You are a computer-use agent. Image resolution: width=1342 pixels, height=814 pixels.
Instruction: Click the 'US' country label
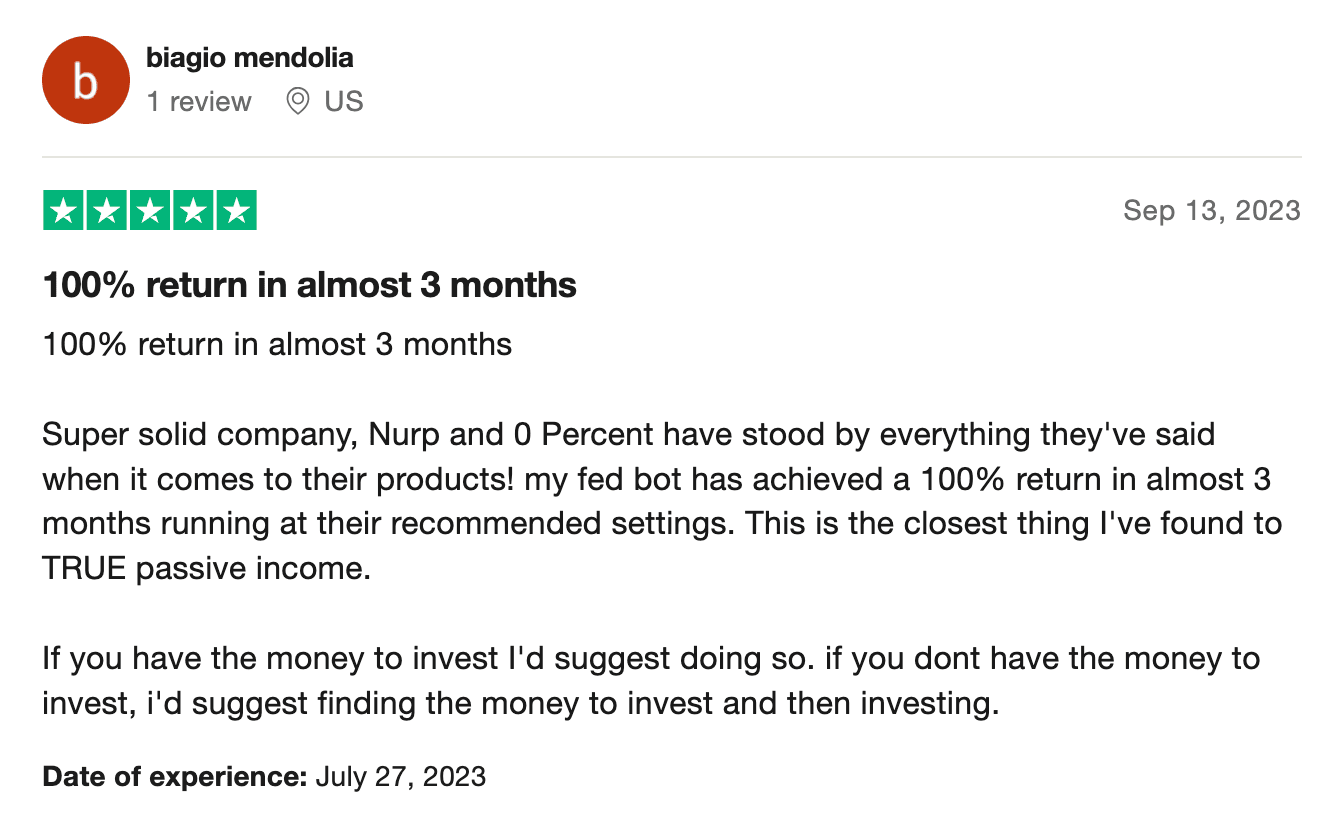pyautogui.click(x=343, y=102)
